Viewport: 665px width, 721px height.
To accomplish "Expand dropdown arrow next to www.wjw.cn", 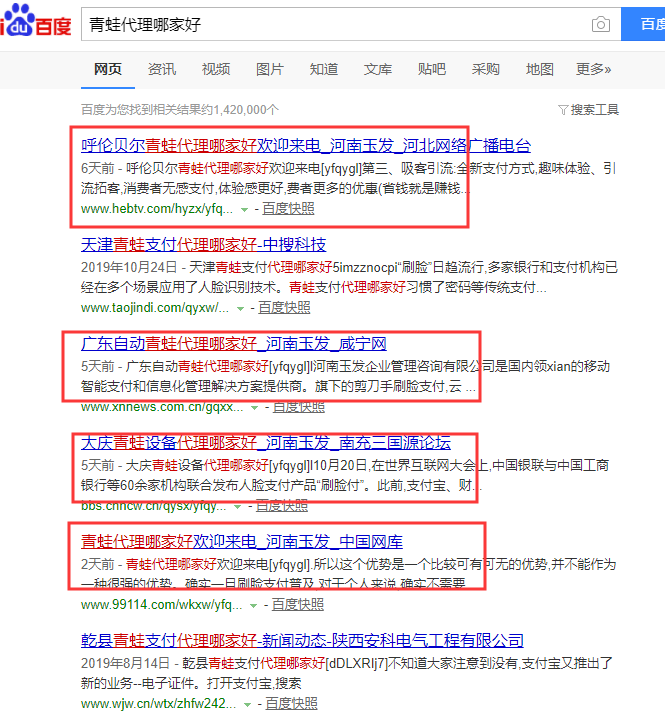I will (247, 704).
